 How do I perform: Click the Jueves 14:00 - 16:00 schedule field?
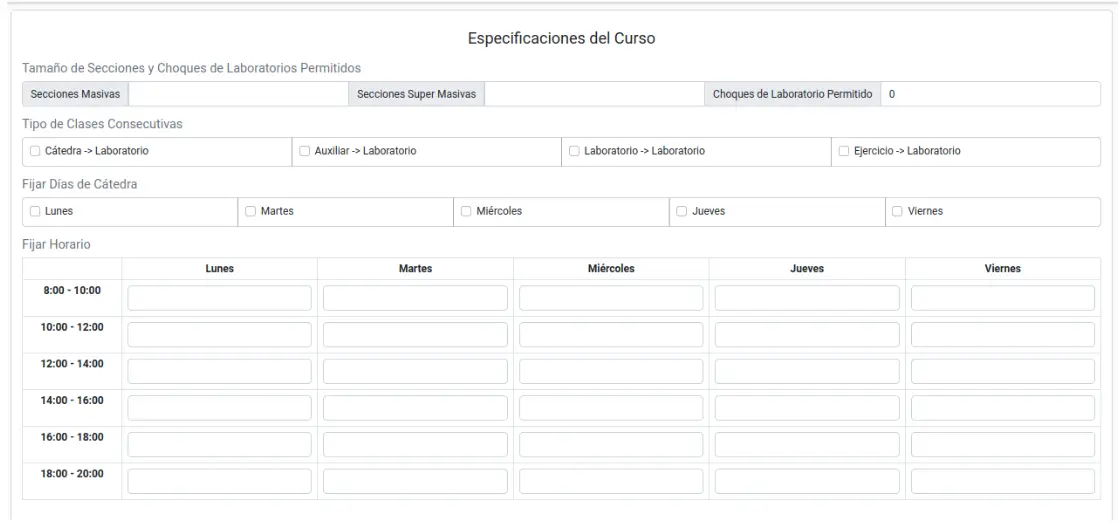(x=807, y=408)
